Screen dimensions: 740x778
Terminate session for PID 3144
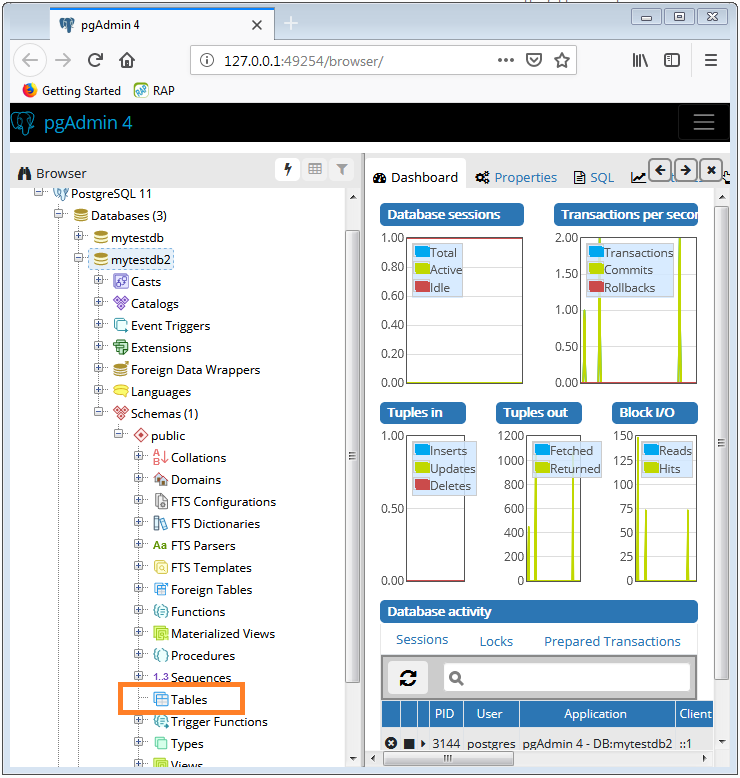point(391,743)
